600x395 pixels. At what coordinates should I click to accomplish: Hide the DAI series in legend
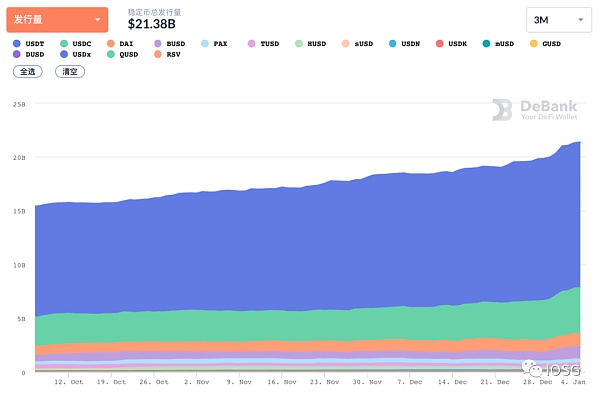tap(120, 44)
